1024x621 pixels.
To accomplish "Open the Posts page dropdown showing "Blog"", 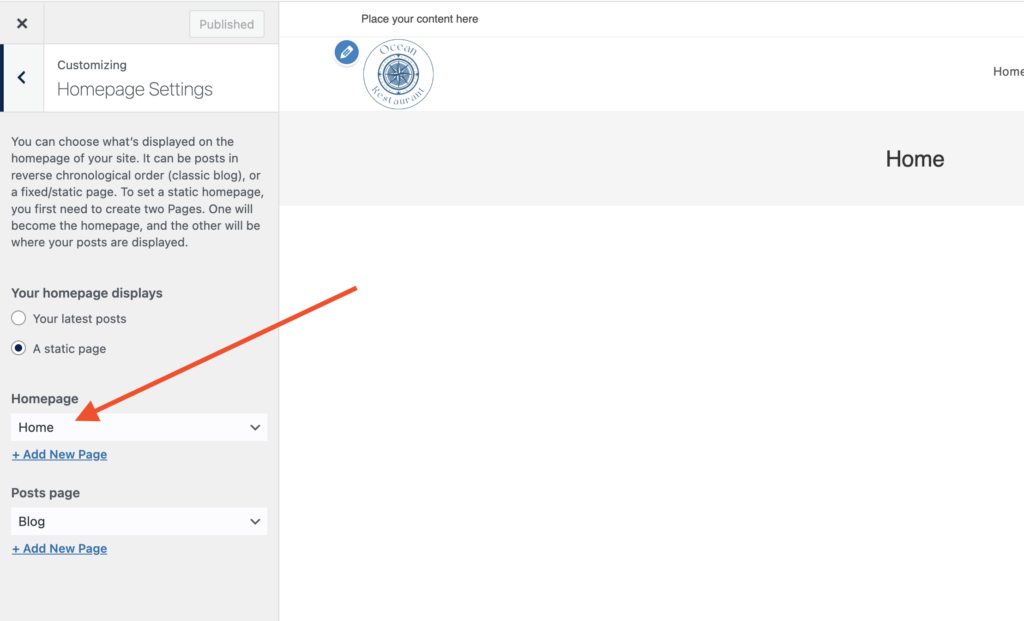I will (x=130, y=521).
